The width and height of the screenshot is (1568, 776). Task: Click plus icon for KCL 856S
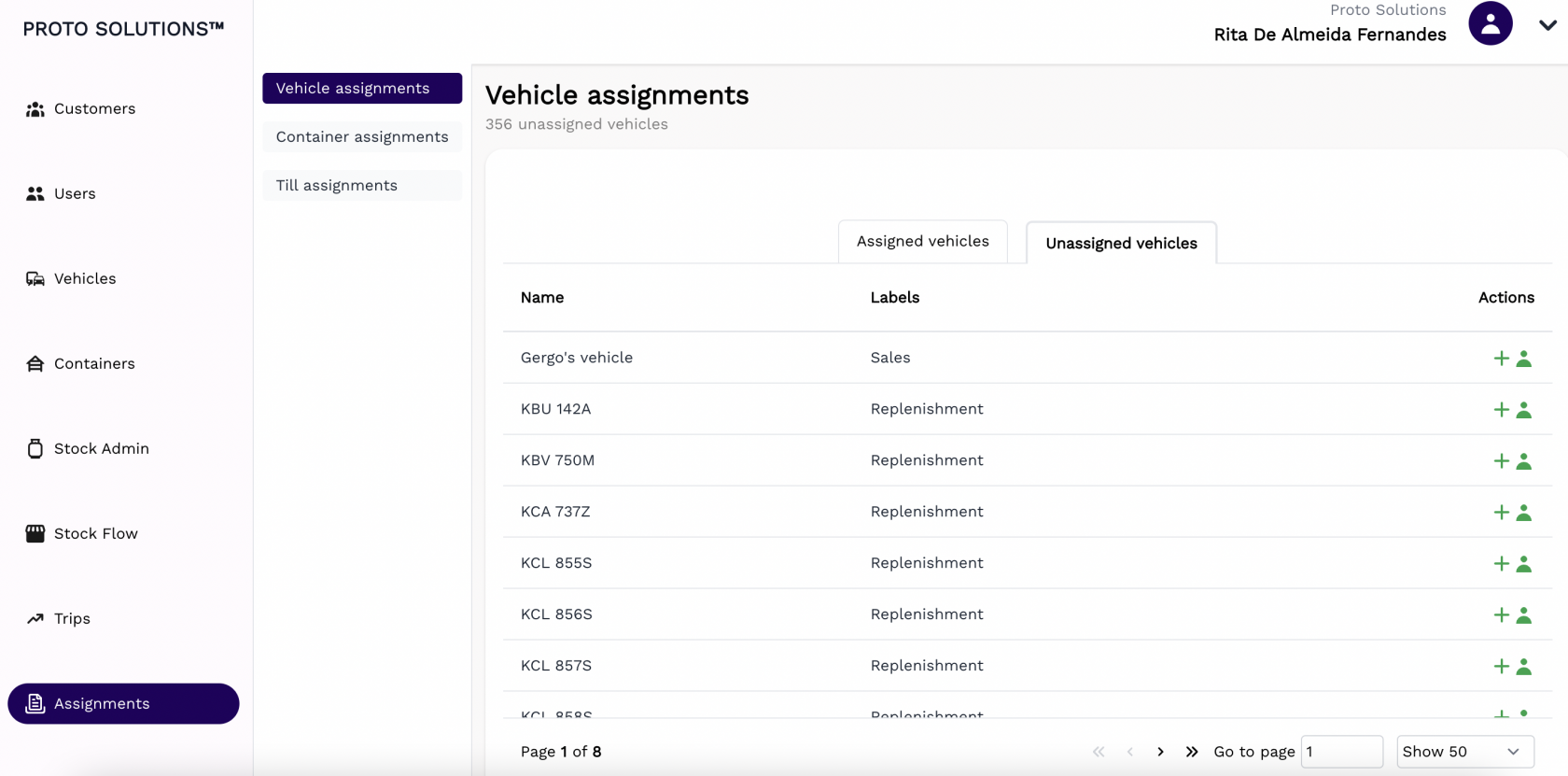point(1502,615)
